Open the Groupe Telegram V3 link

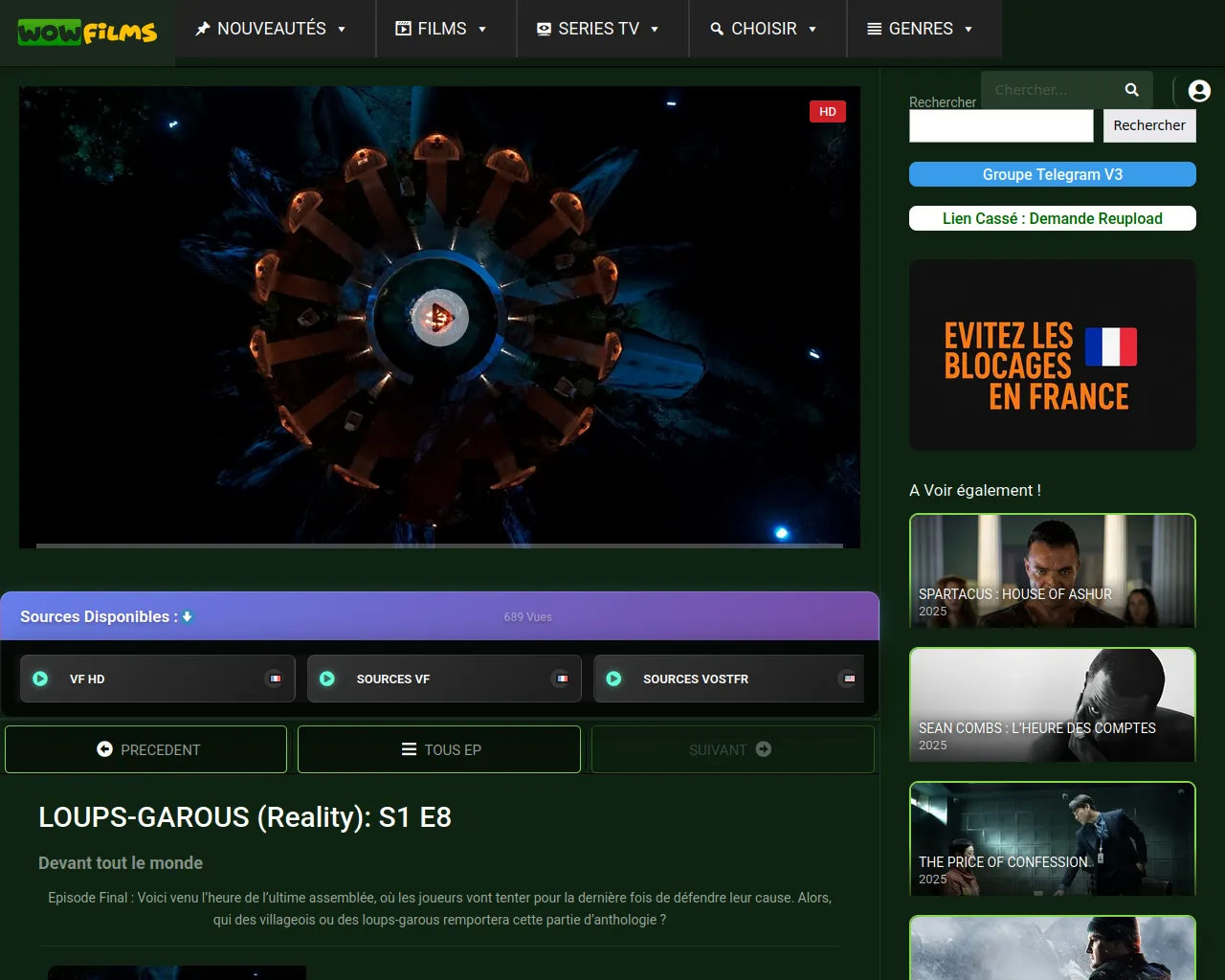click(1053, 174)
